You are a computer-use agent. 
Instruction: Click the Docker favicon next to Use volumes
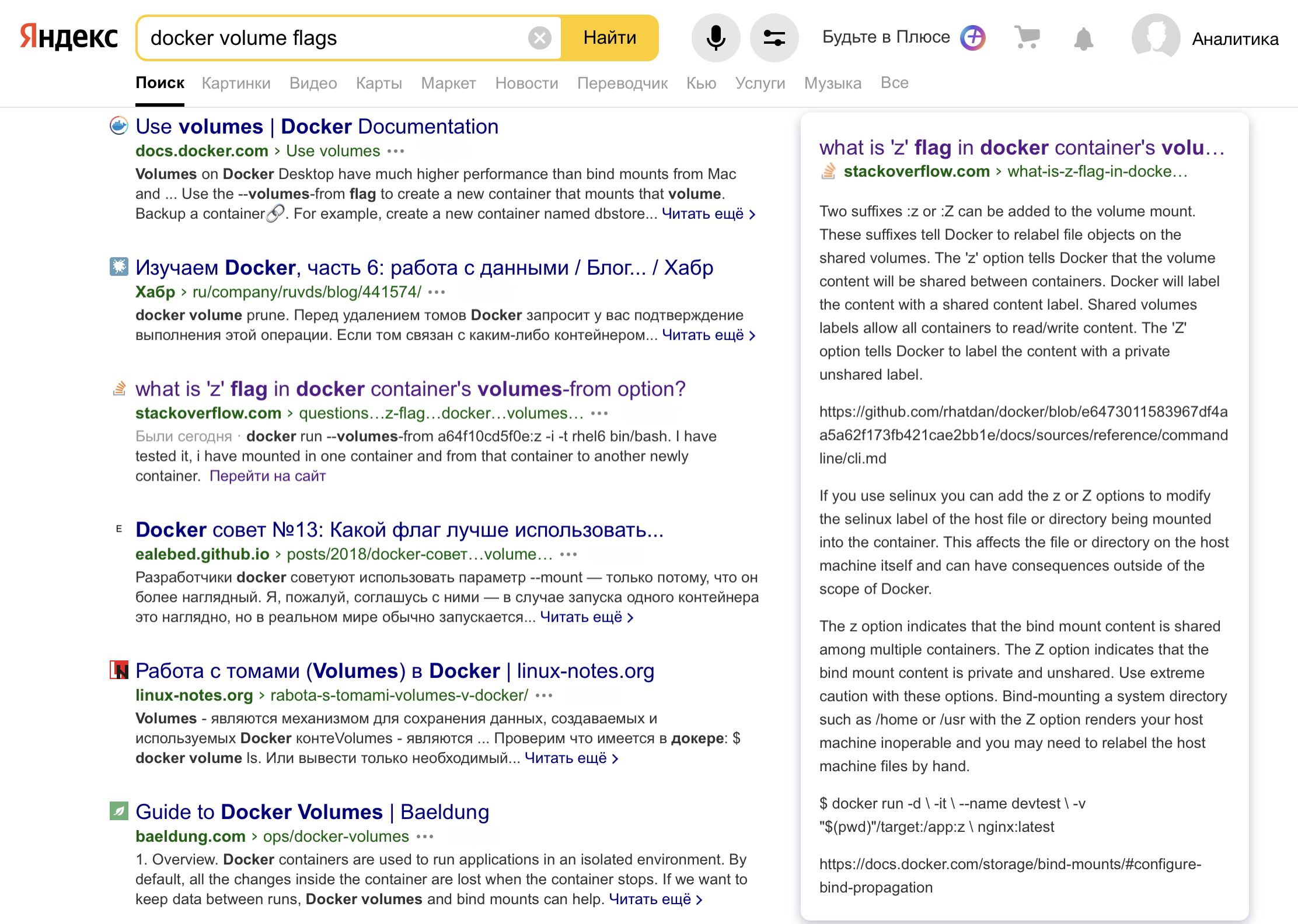[x=119, y=126]
